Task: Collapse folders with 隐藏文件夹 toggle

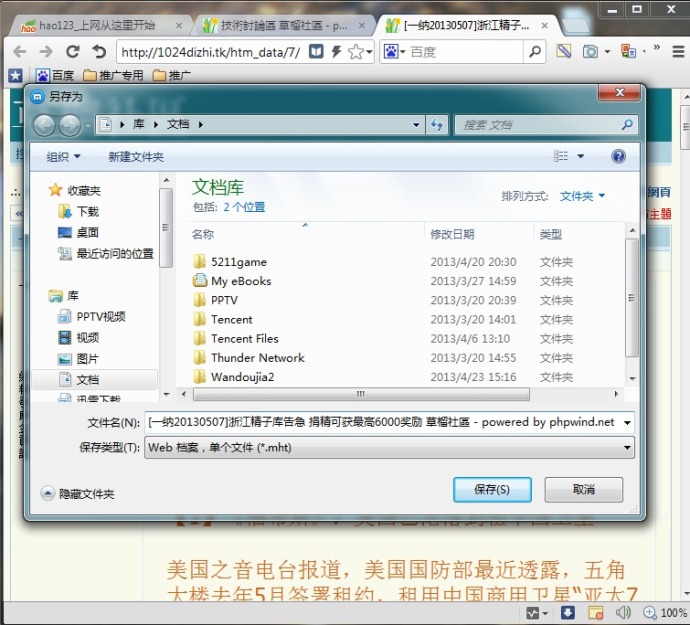Action: pyautogui.click(x=77, y=493)
